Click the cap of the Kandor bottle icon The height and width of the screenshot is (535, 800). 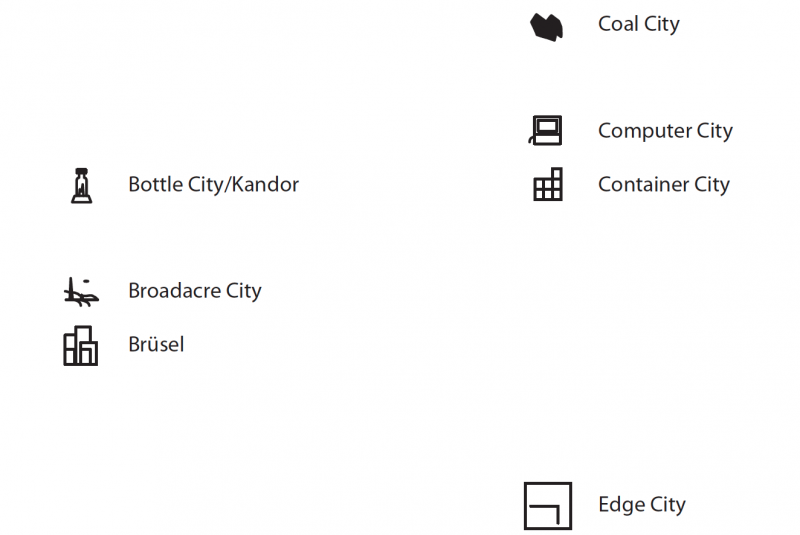tap(82, 171)
